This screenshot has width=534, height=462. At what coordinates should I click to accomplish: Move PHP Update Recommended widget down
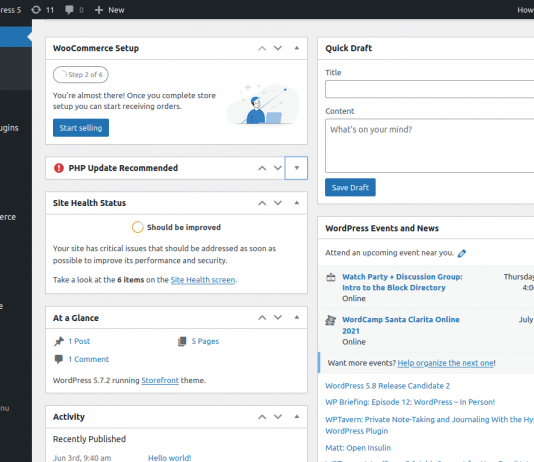click(x=278, y=168)
